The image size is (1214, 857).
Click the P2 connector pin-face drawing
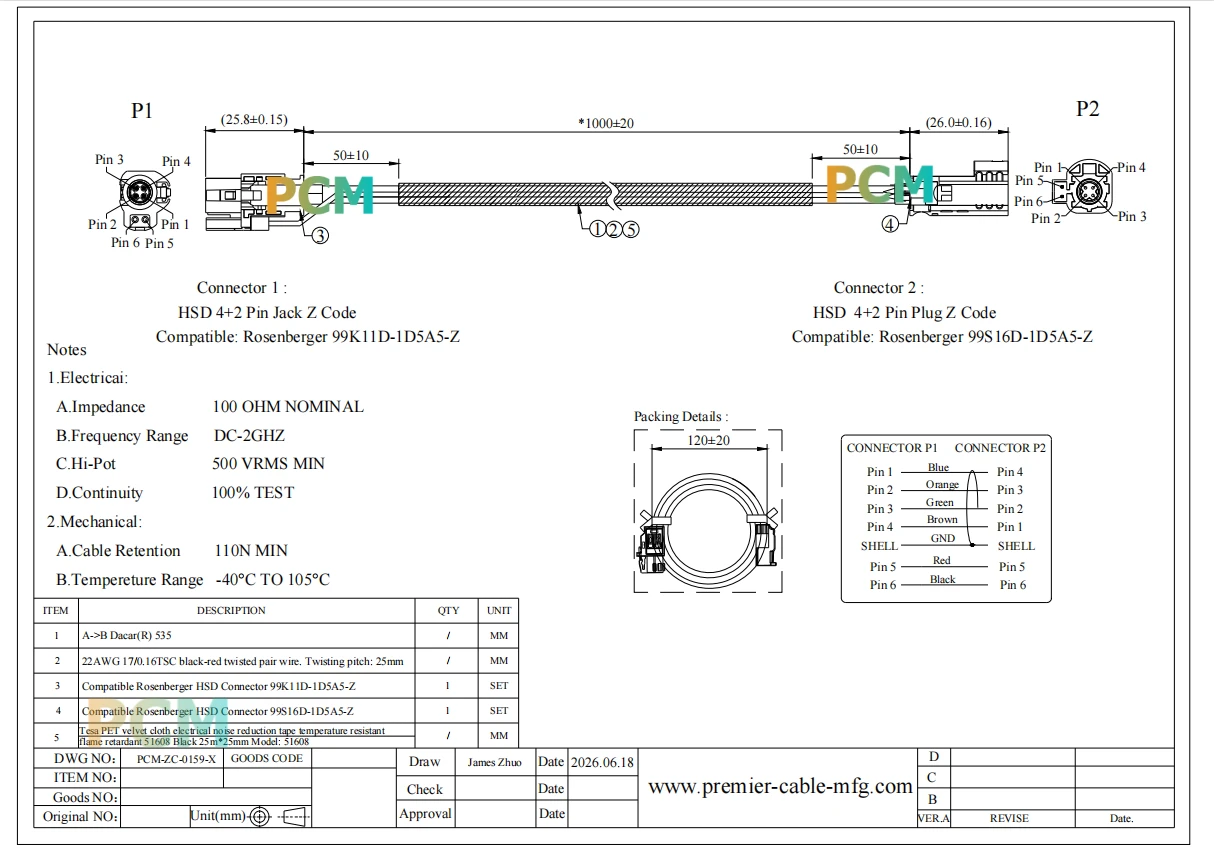pyautogui.click(x=1084, y=190)
